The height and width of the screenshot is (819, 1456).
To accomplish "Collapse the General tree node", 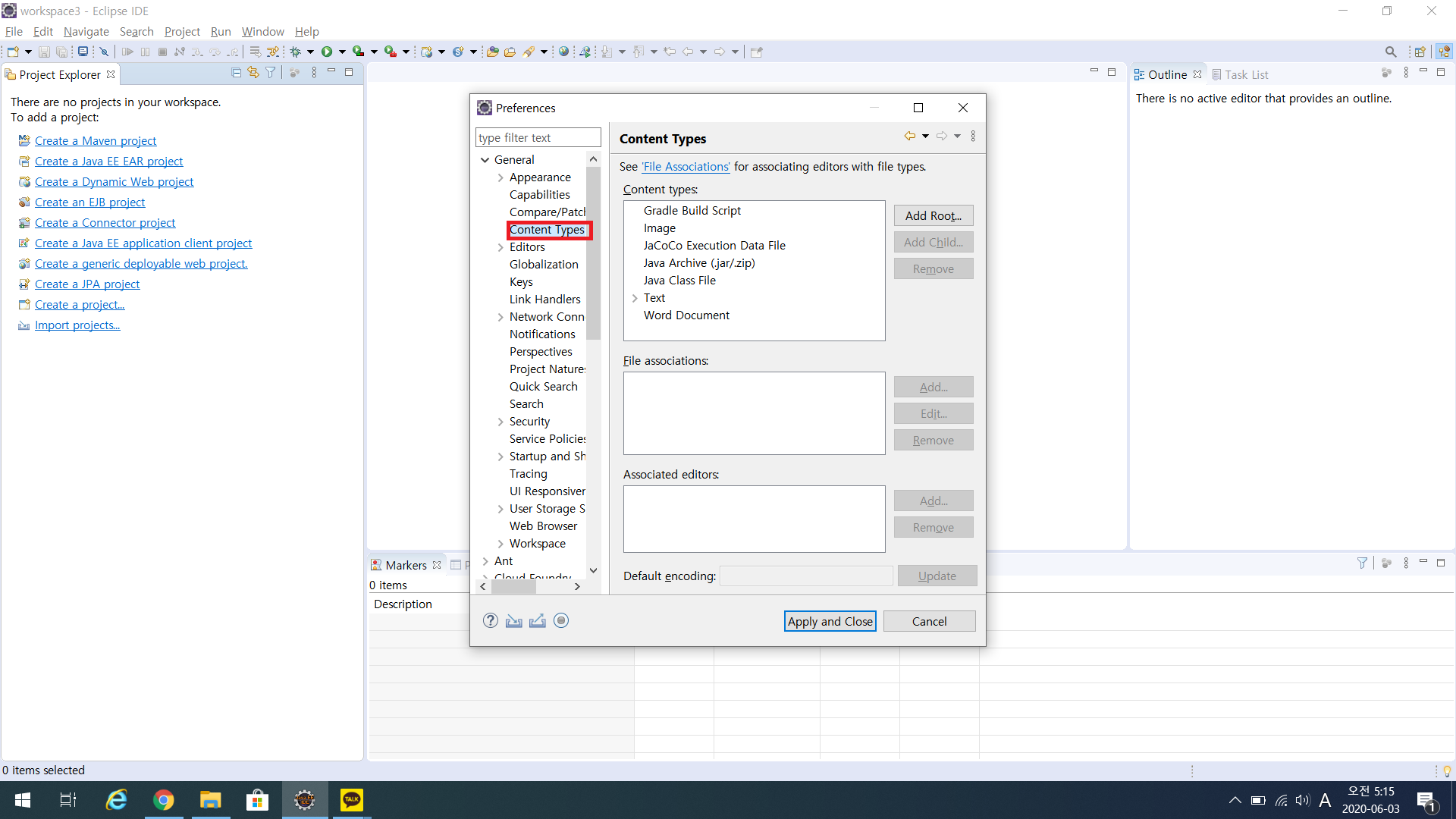I will coord(485,160).
